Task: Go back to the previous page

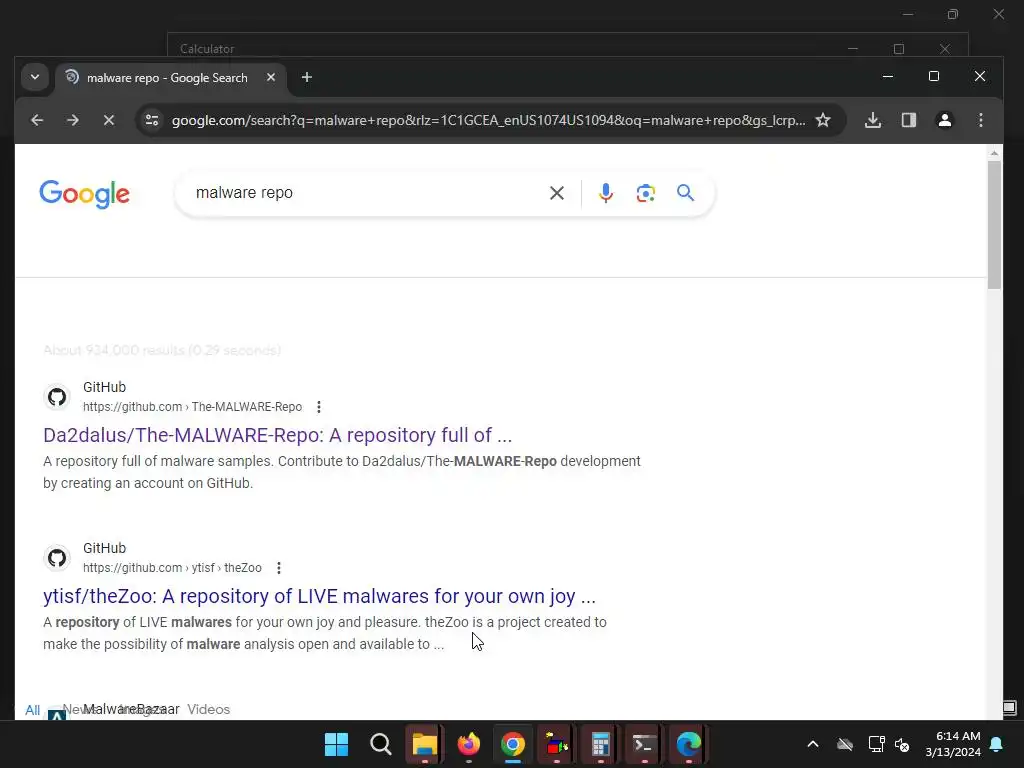Action: (37, 120)
